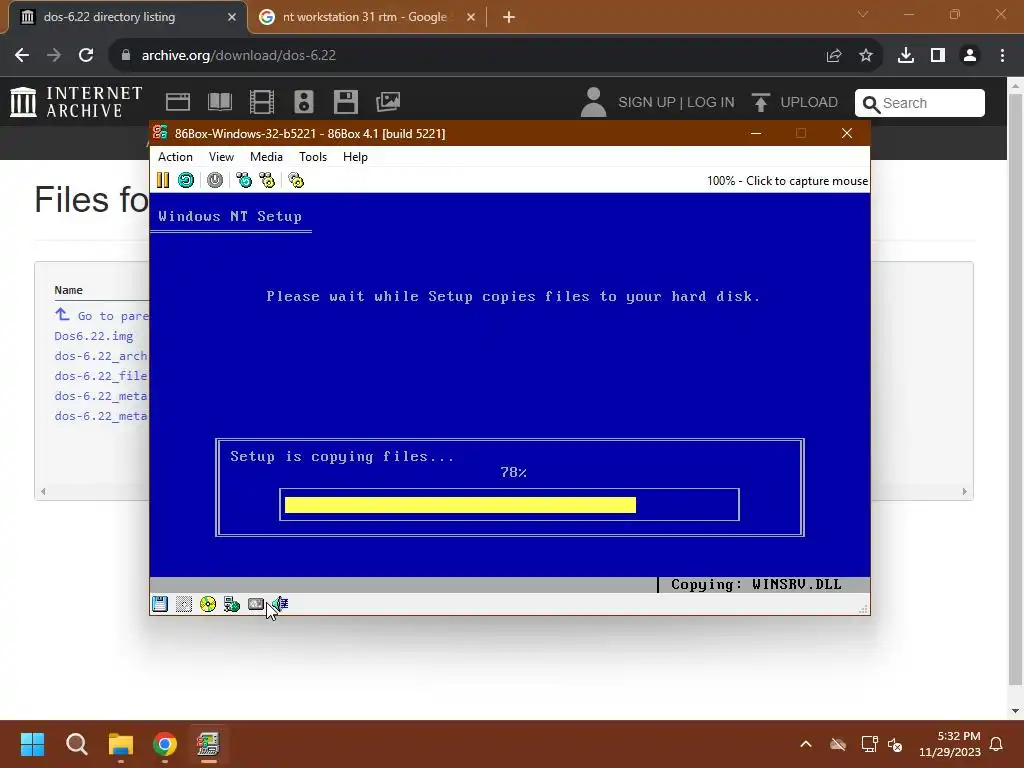Screen dimensions: 1024x768
Task: Click the hard disk status icon
Action: tap(256, 604)
